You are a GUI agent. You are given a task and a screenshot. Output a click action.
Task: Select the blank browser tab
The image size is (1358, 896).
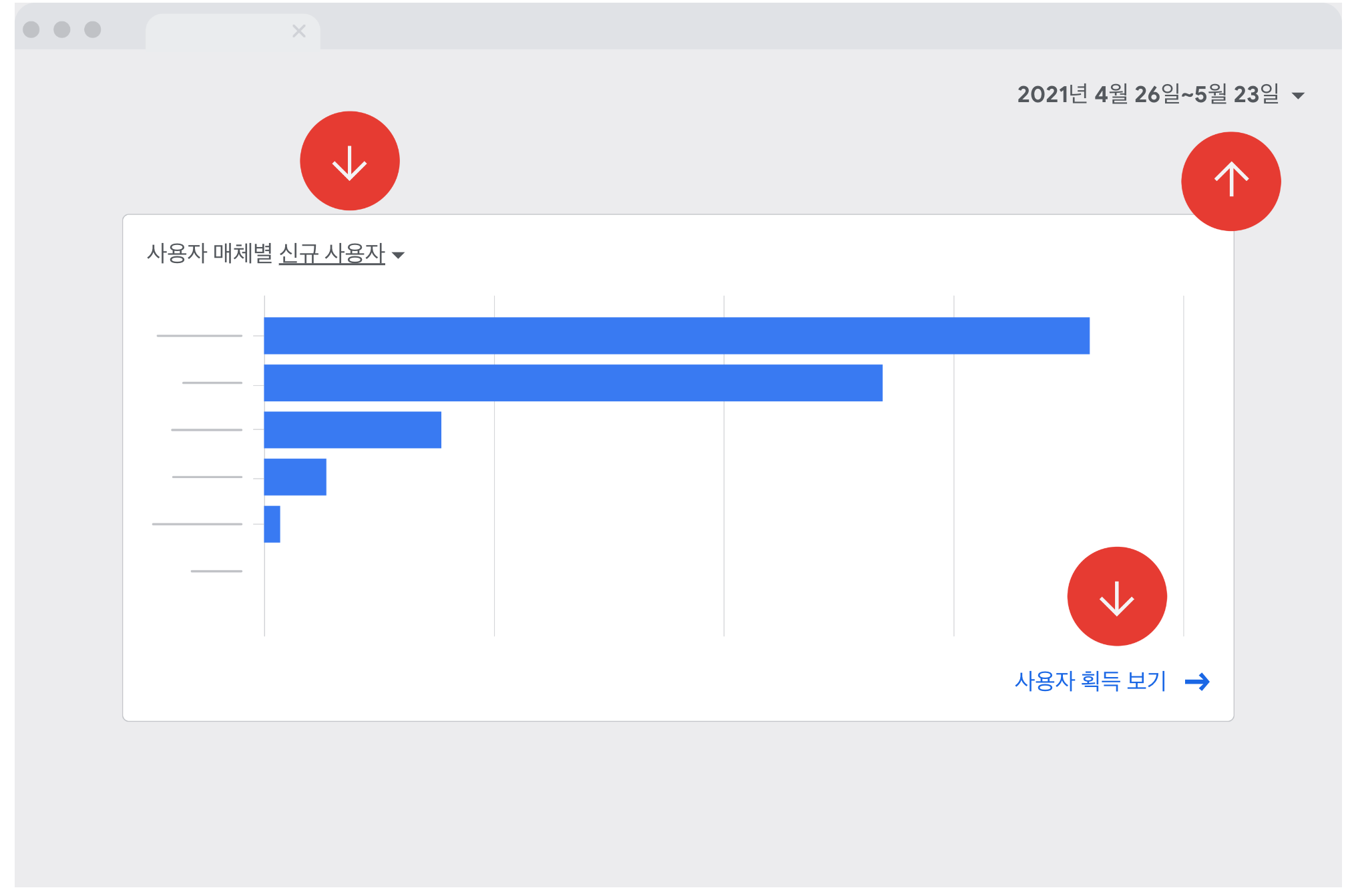pyautogui.click(x=220, y=31)
